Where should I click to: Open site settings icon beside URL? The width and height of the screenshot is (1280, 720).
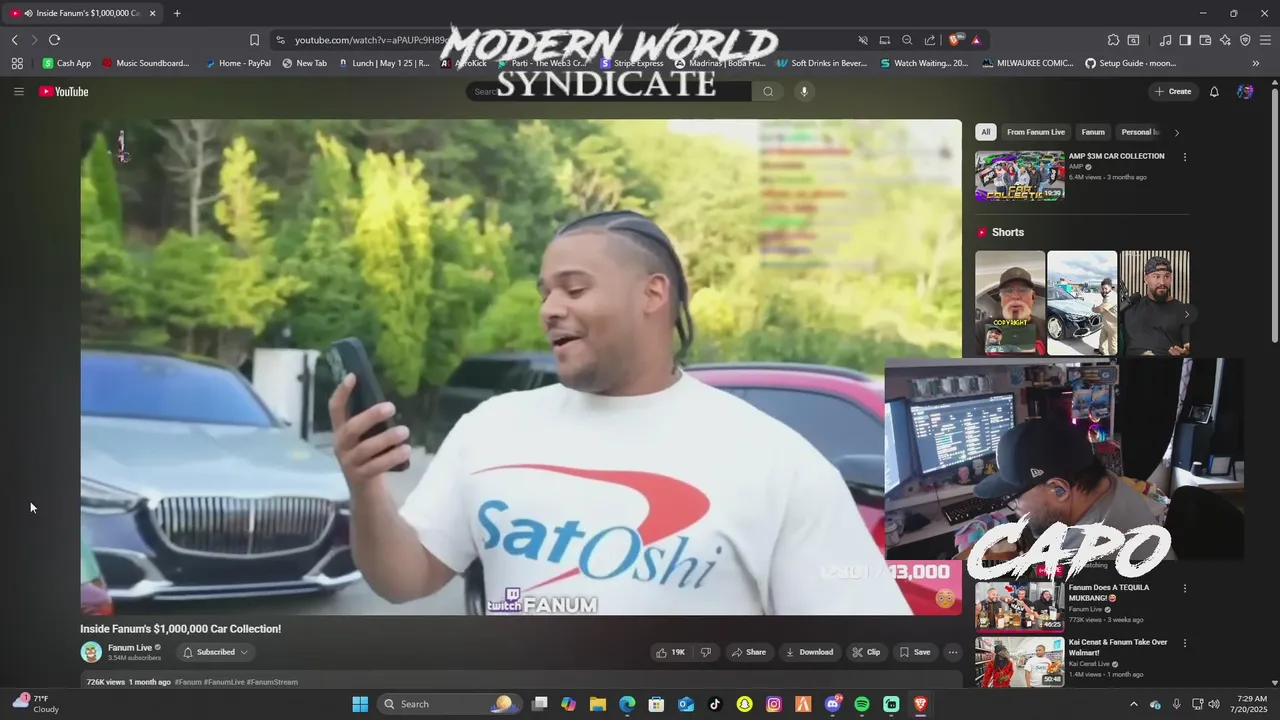(280, 40)
